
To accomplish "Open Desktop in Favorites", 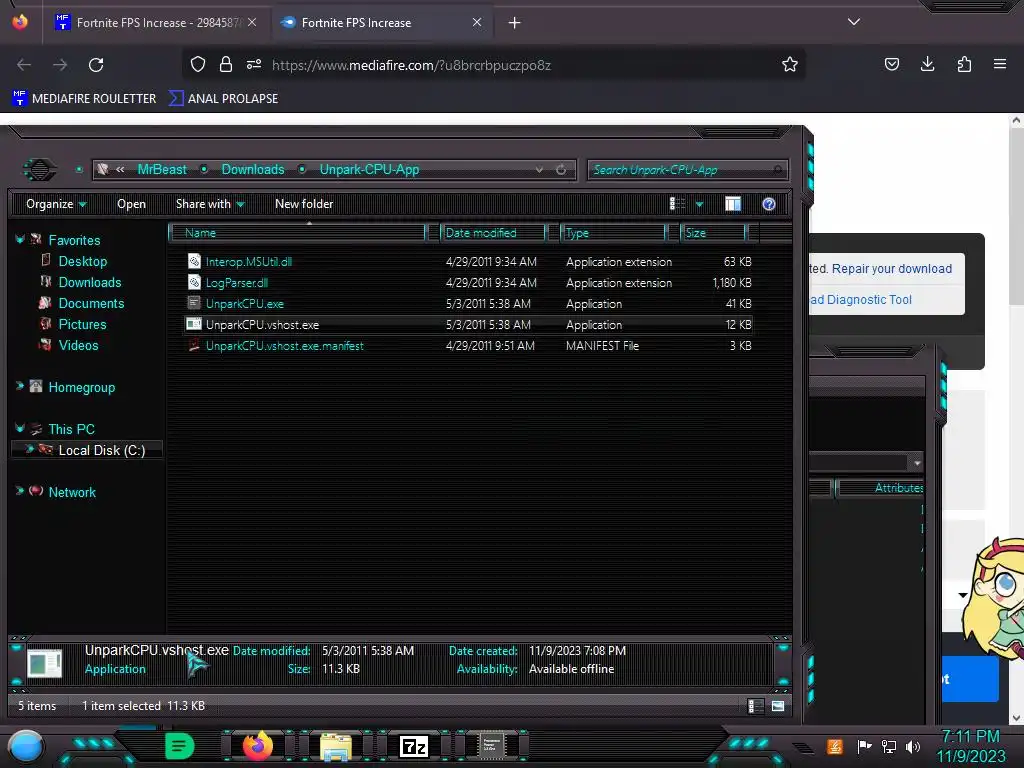I will pos(82,261).
